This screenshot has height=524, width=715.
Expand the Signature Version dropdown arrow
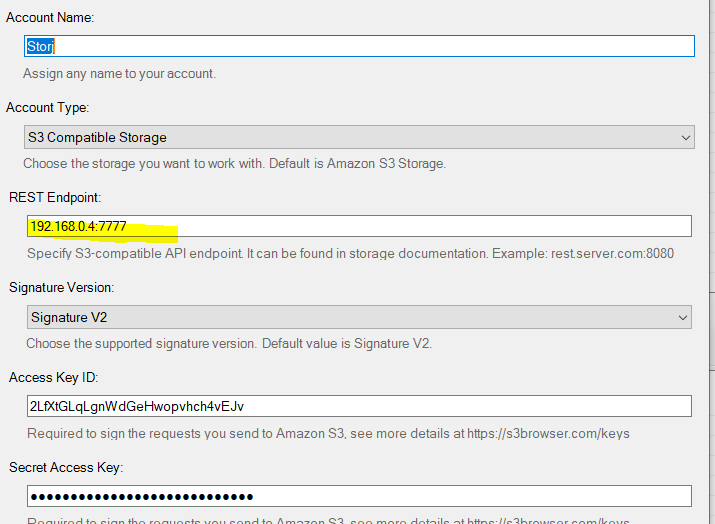pyautogui.click(x=683, y=317)
